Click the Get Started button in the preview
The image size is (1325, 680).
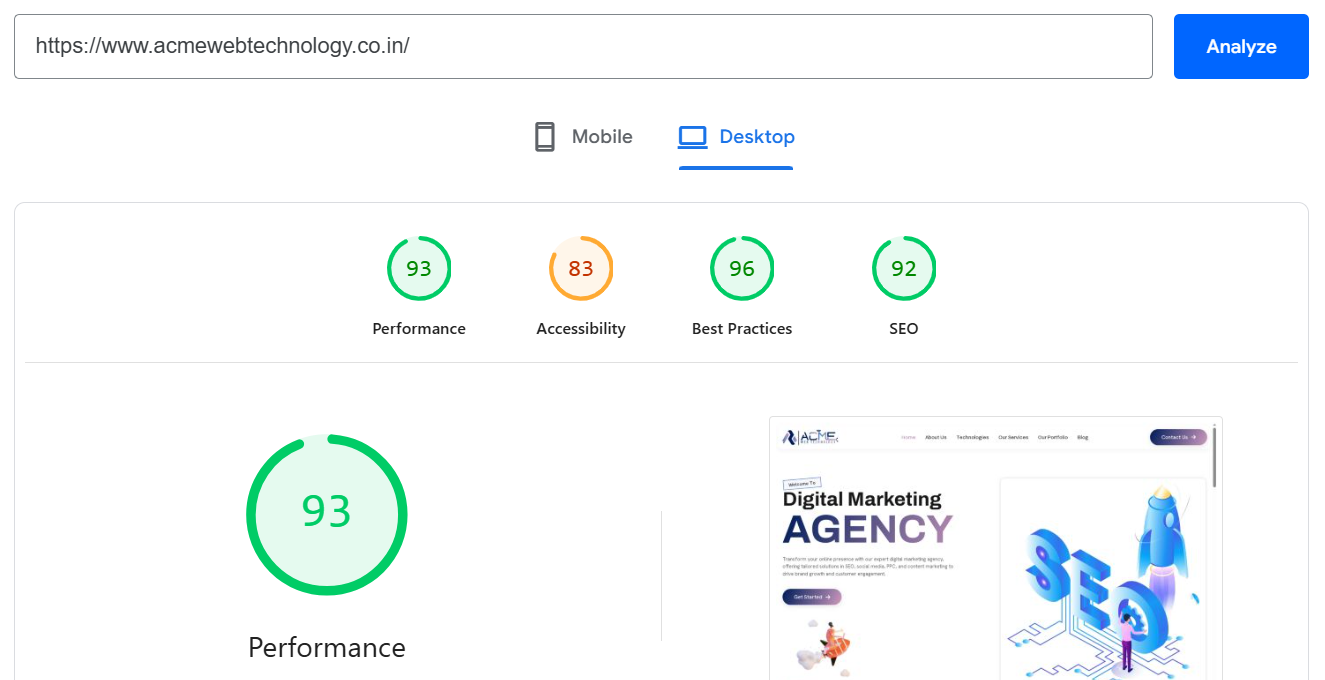coord(812,596)
